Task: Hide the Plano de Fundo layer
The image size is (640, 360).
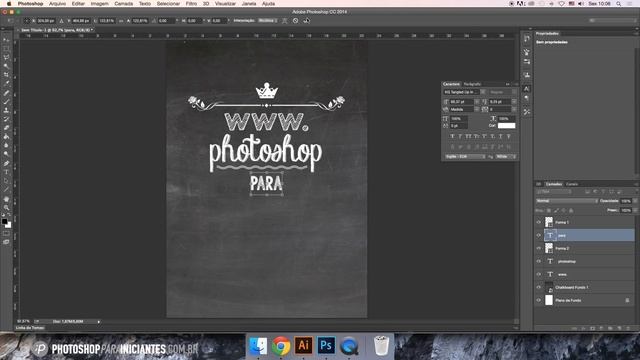Action: click(x=538, y=300)
